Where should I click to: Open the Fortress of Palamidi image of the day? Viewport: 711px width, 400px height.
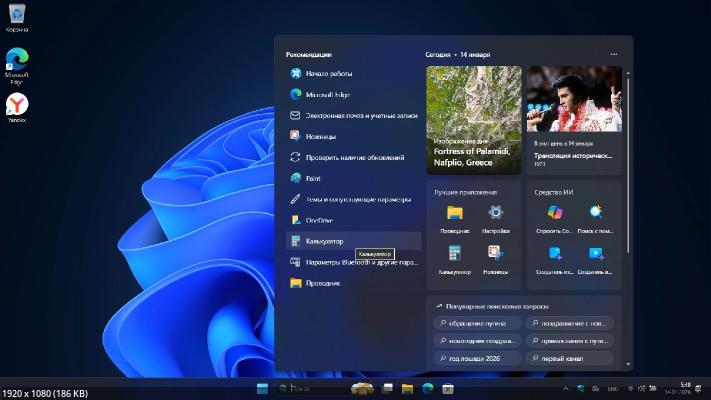473,120
